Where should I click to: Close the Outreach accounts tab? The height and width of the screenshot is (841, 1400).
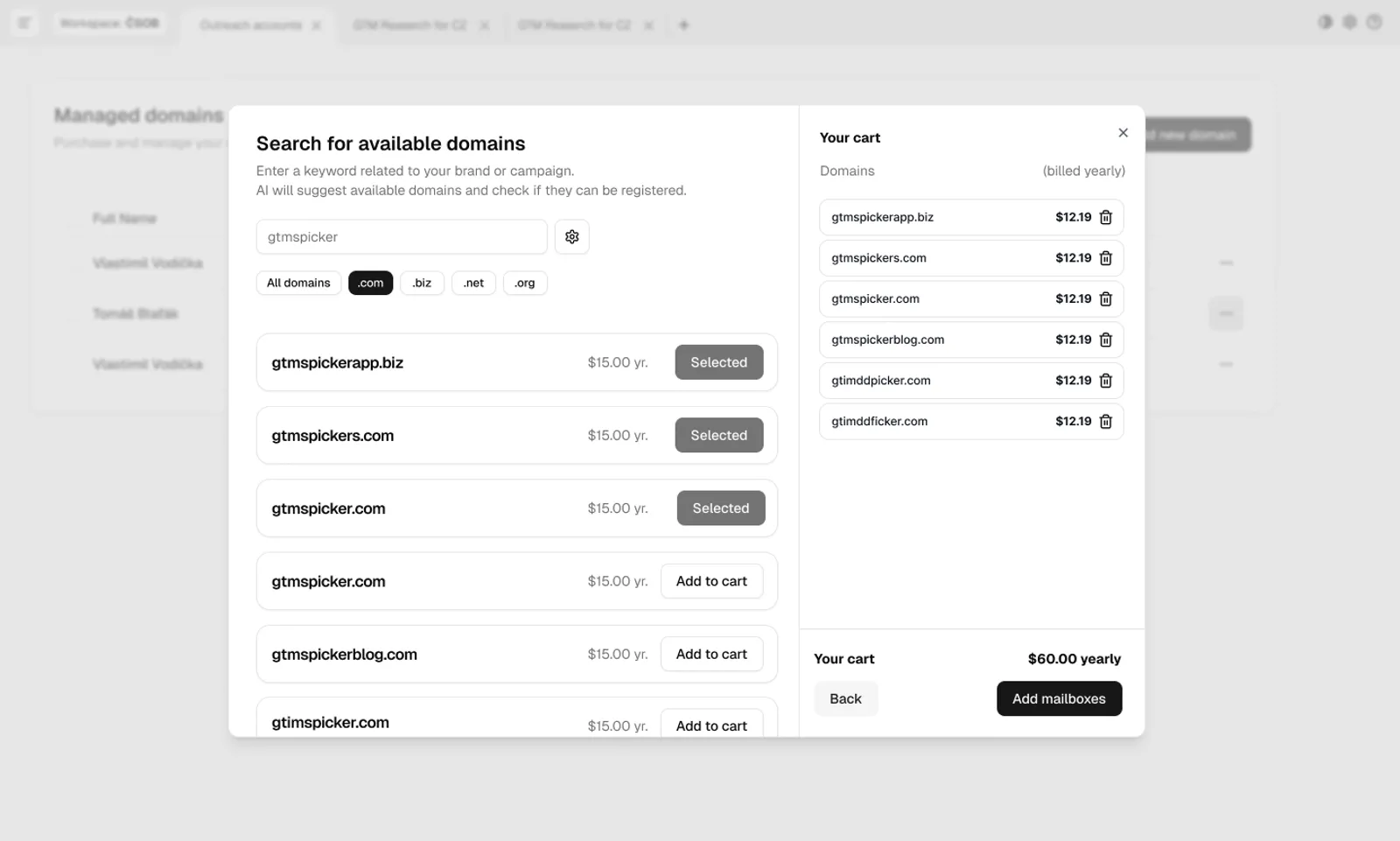[x=316, y=25]
